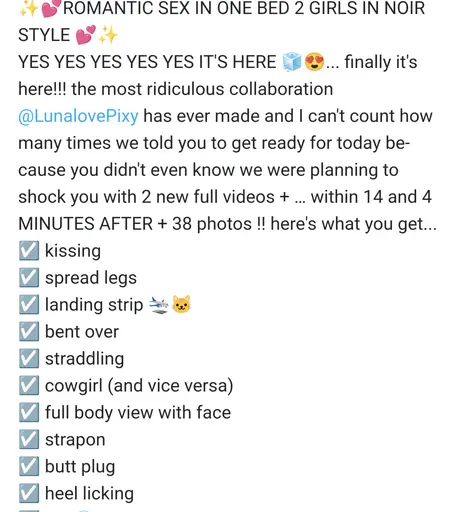Click the heart-eyes face emoji

(314, 62)
